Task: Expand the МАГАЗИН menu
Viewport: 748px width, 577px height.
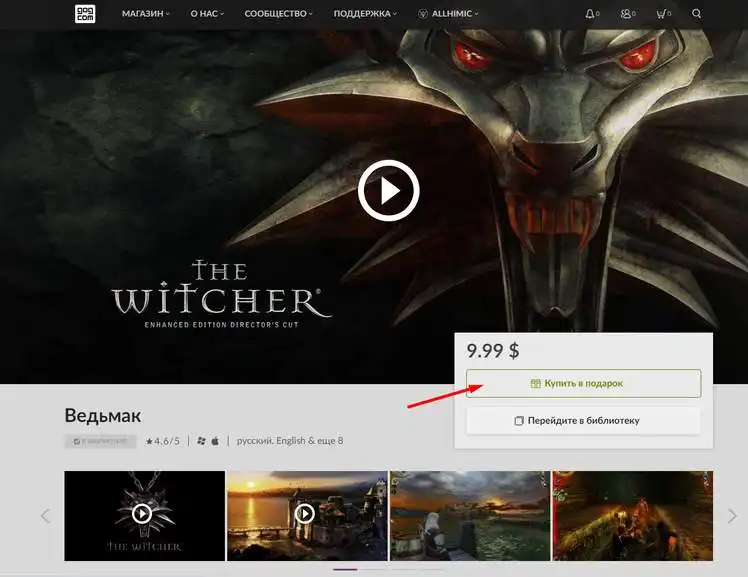Action: [x=145, y=14]
